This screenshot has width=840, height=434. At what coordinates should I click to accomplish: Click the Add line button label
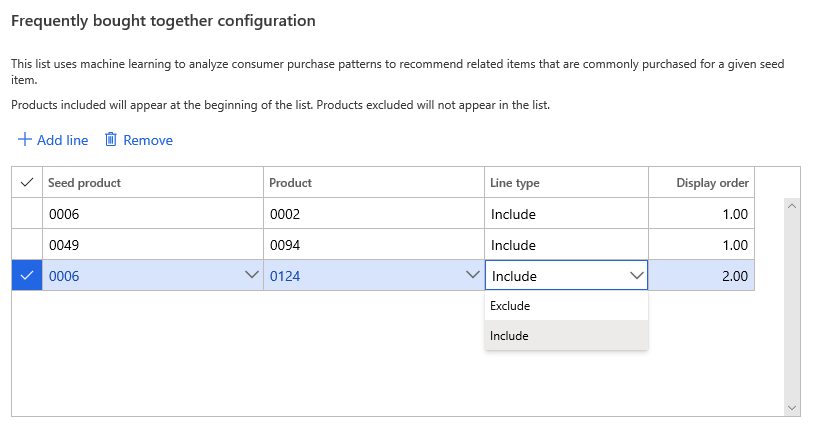coord(62,140)
